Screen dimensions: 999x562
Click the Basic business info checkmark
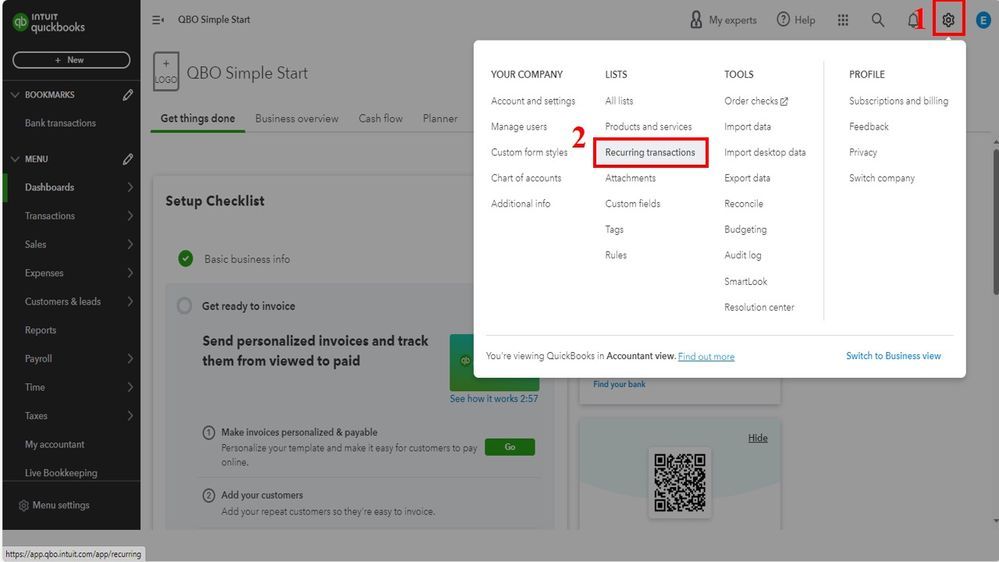point(185,259)
